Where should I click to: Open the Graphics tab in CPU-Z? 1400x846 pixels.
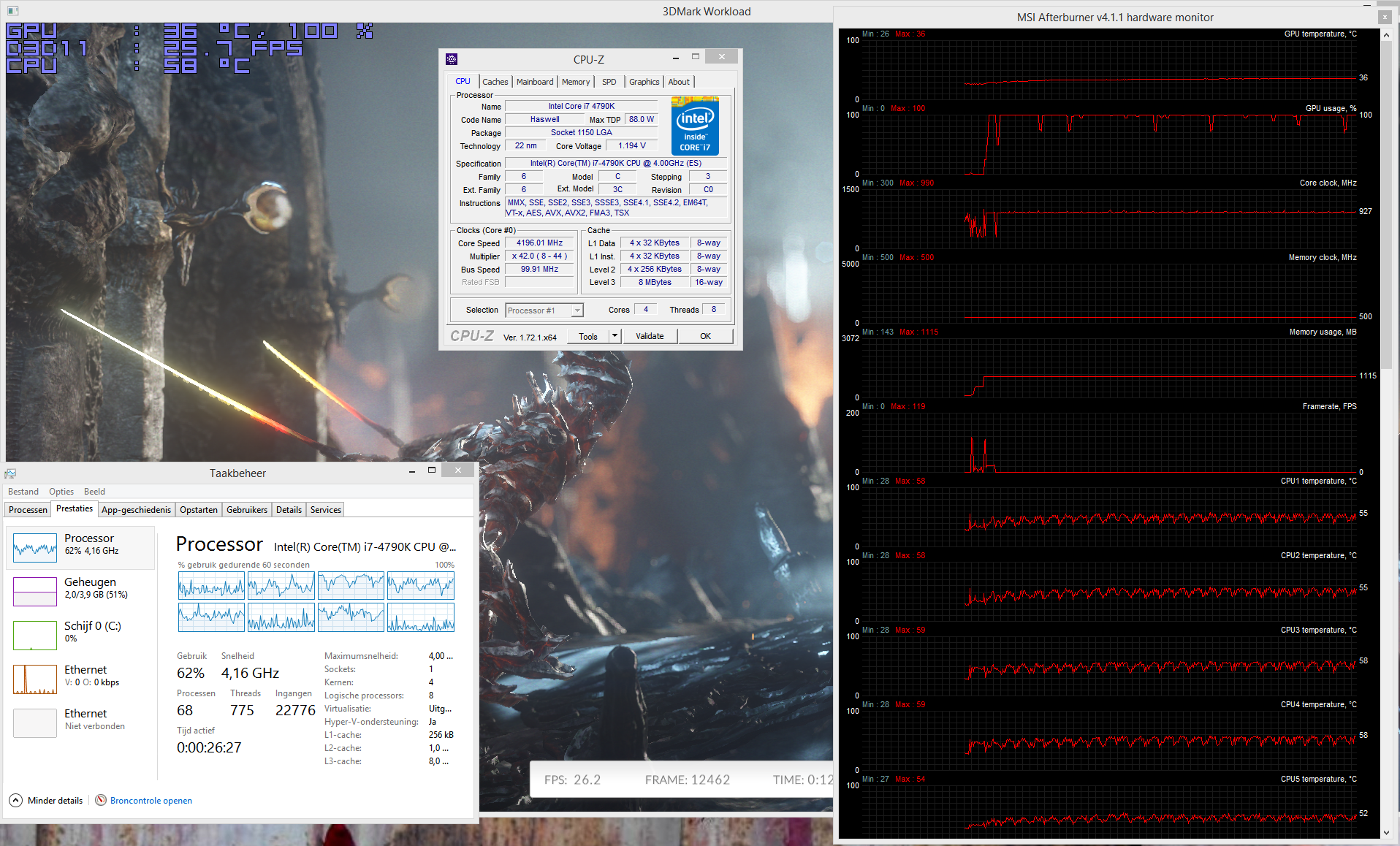pyautogui.click(x=644, y=82)
